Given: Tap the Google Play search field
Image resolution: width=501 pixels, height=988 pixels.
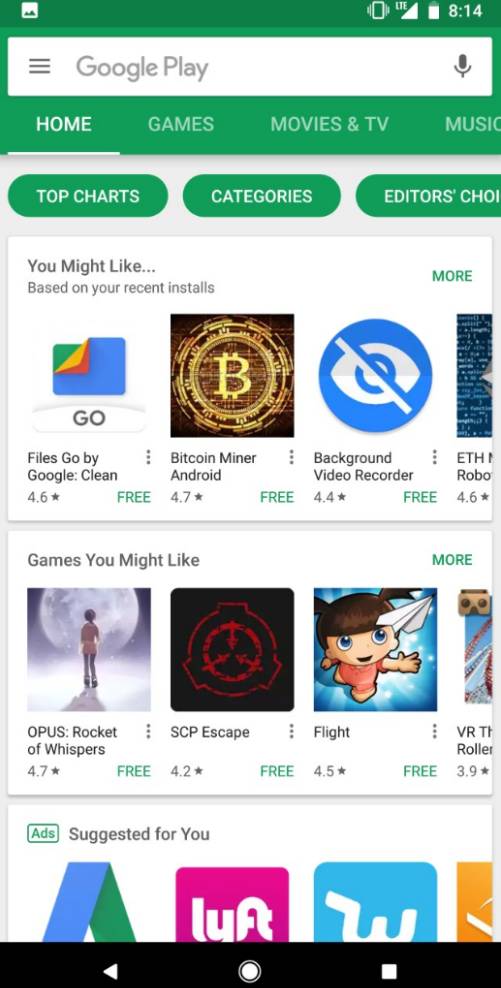Looking at the screenshot, I should [250, 67].
